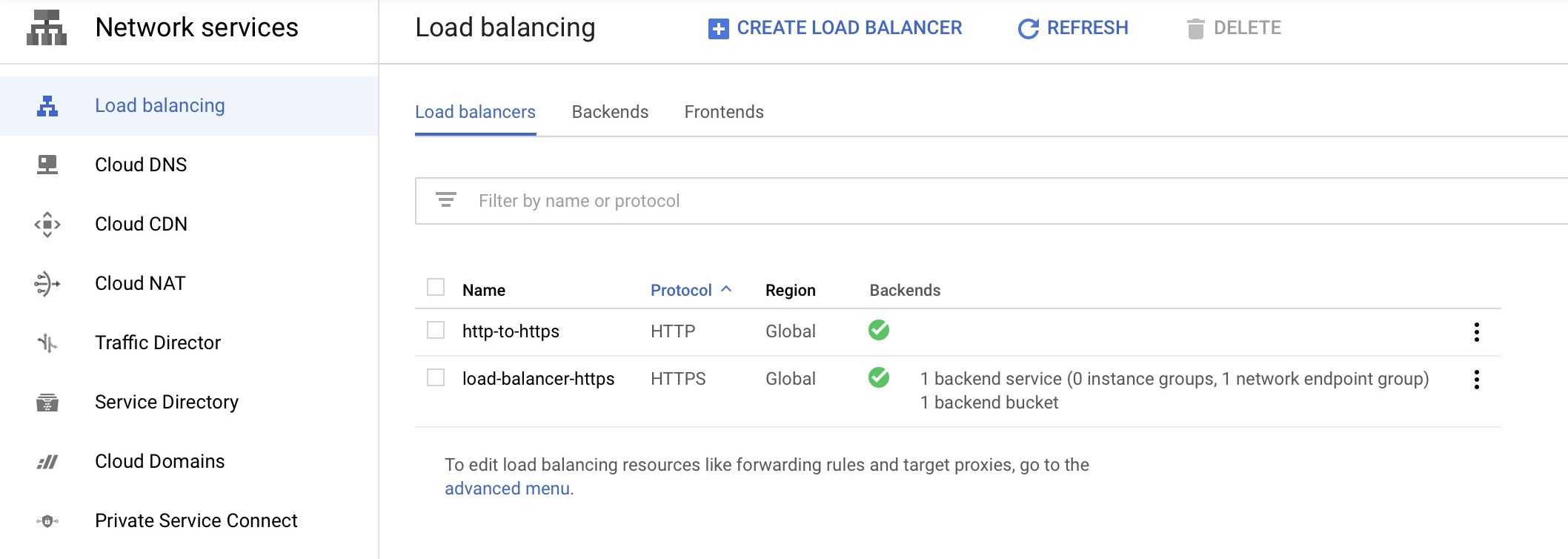Click green healthy status icon for load-balancer-https
Viewport: 1568px width, 559px height.
click(879, 377)
